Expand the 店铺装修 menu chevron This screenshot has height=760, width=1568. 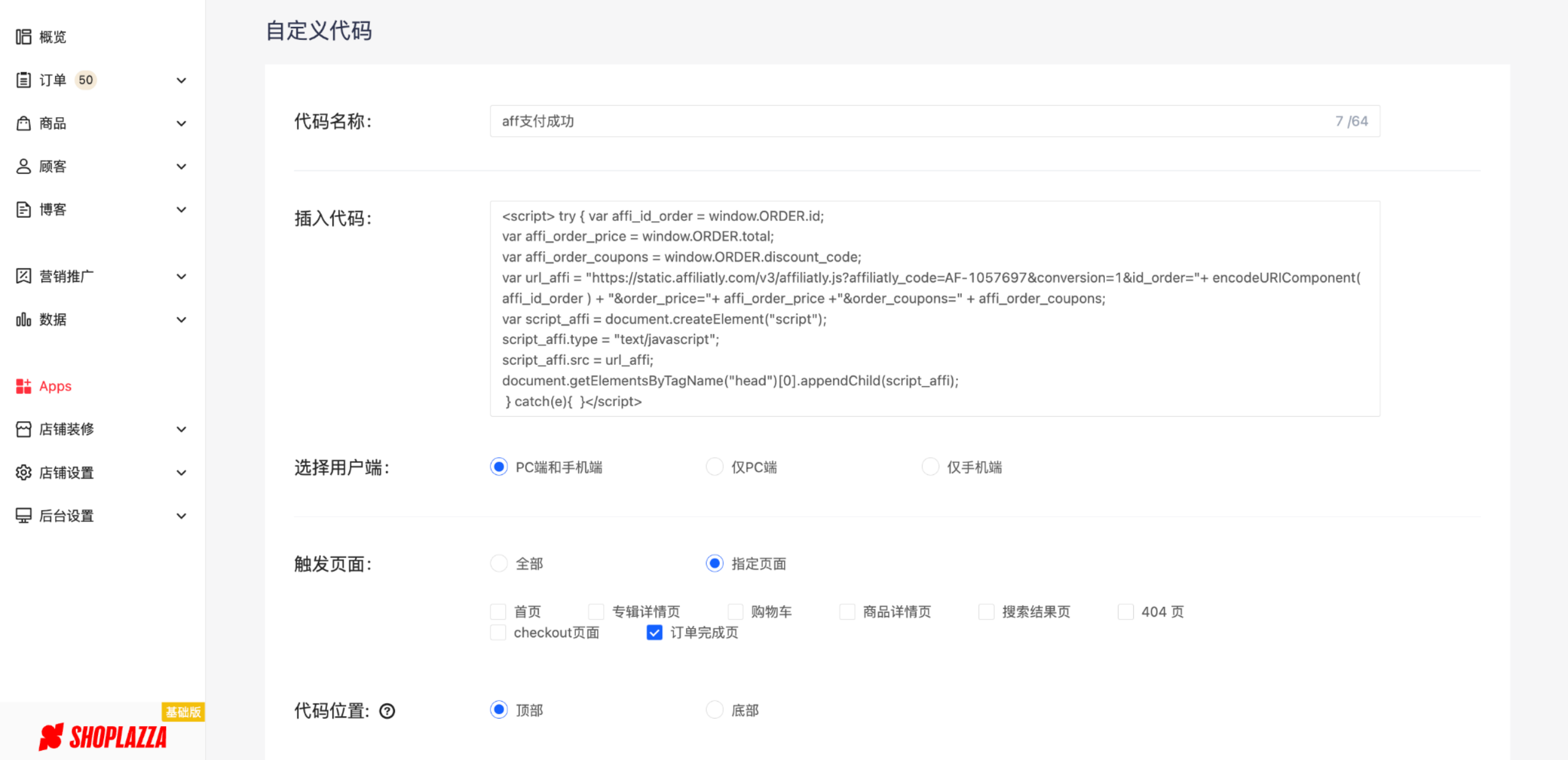(x=181, y=429)
